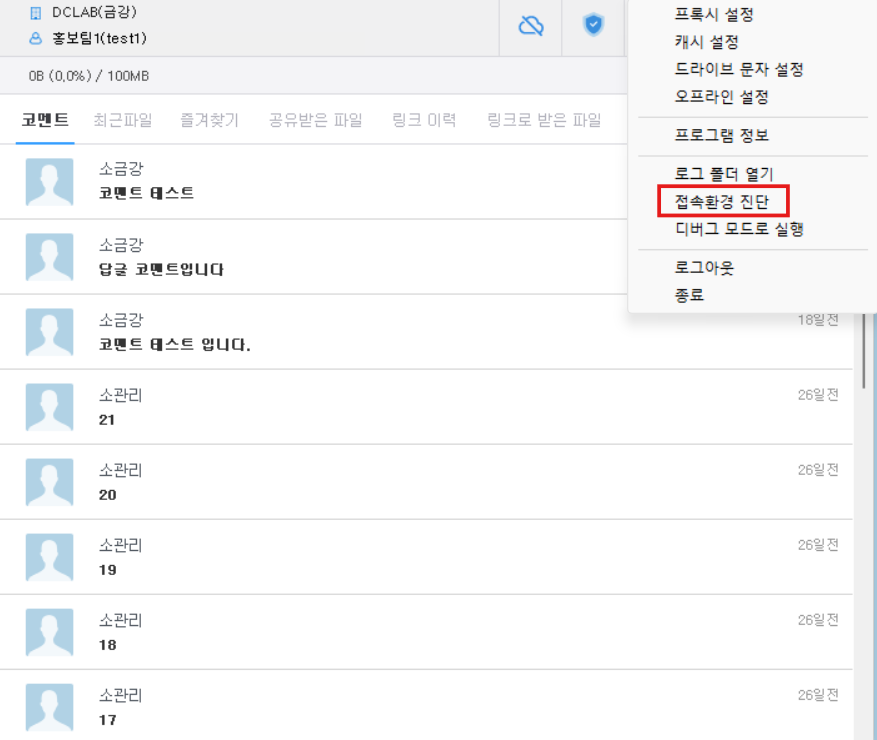Choose 프록시 설정 from the menu
The height and width of the screenshot is (740, 877).
click(x=713, y=15)
